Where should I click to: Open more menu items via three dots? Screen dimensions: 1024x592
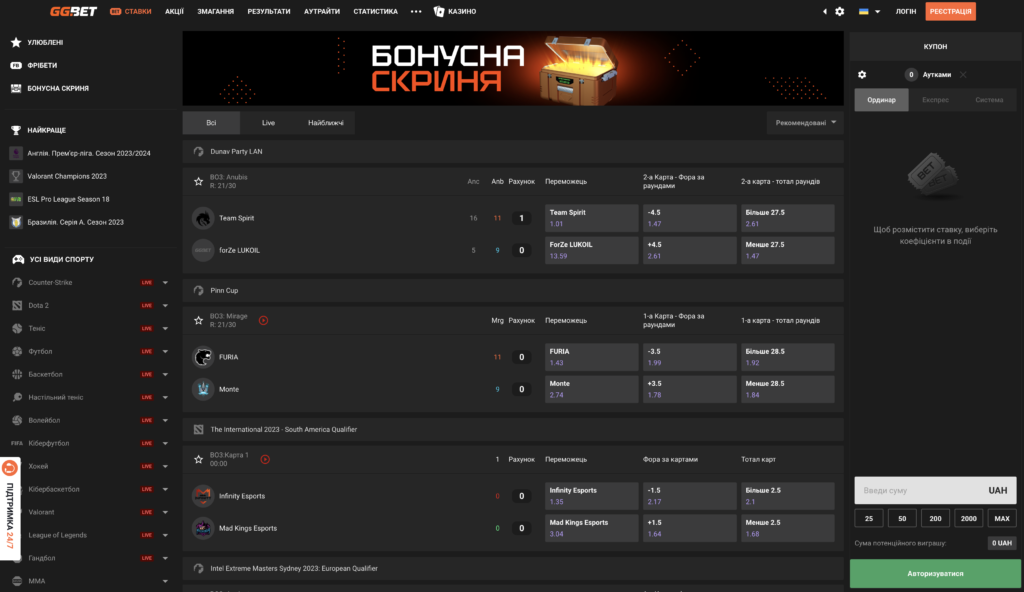[x=416, y=11]
